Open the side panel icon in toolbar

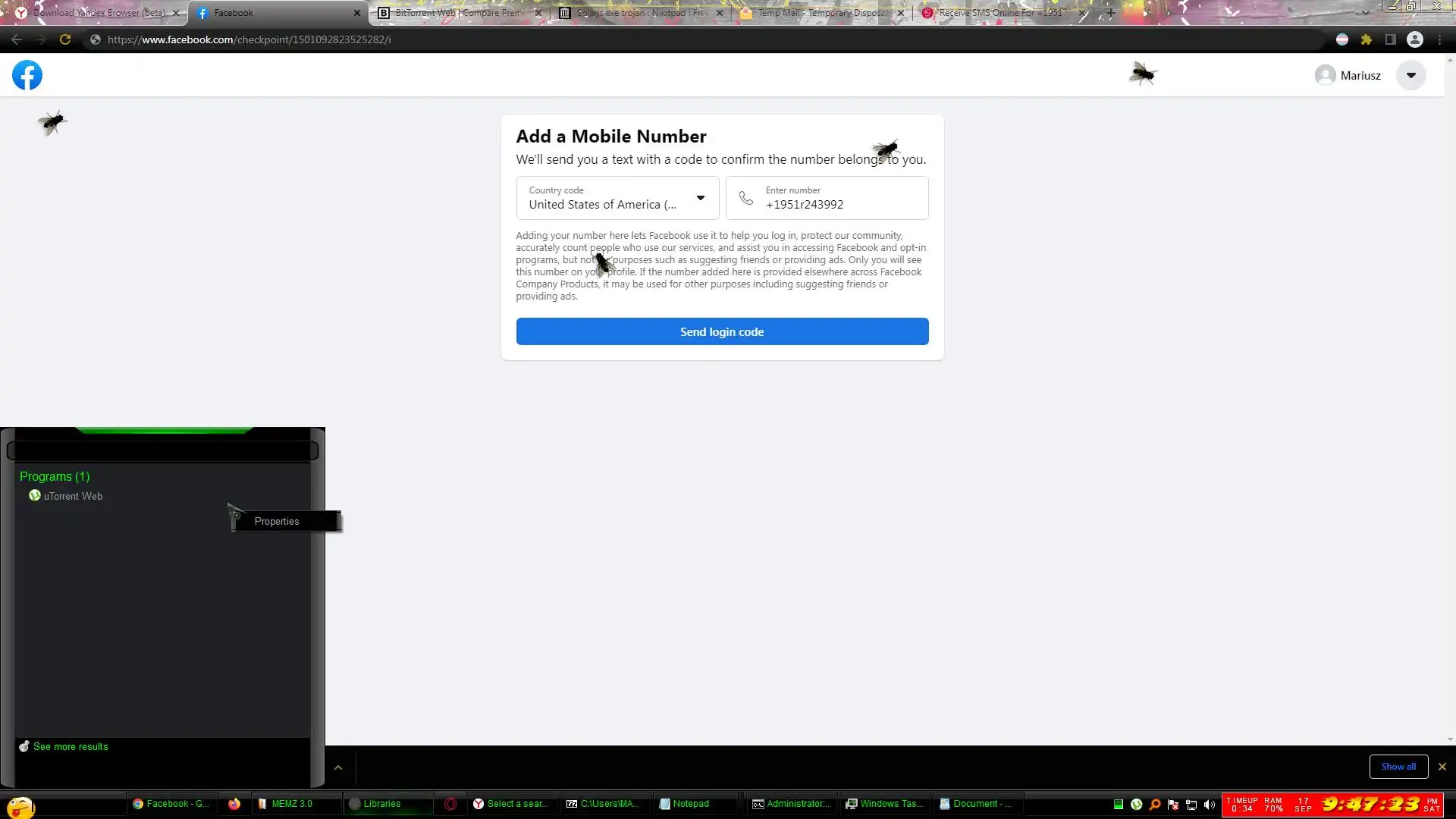click(1391, 39)
